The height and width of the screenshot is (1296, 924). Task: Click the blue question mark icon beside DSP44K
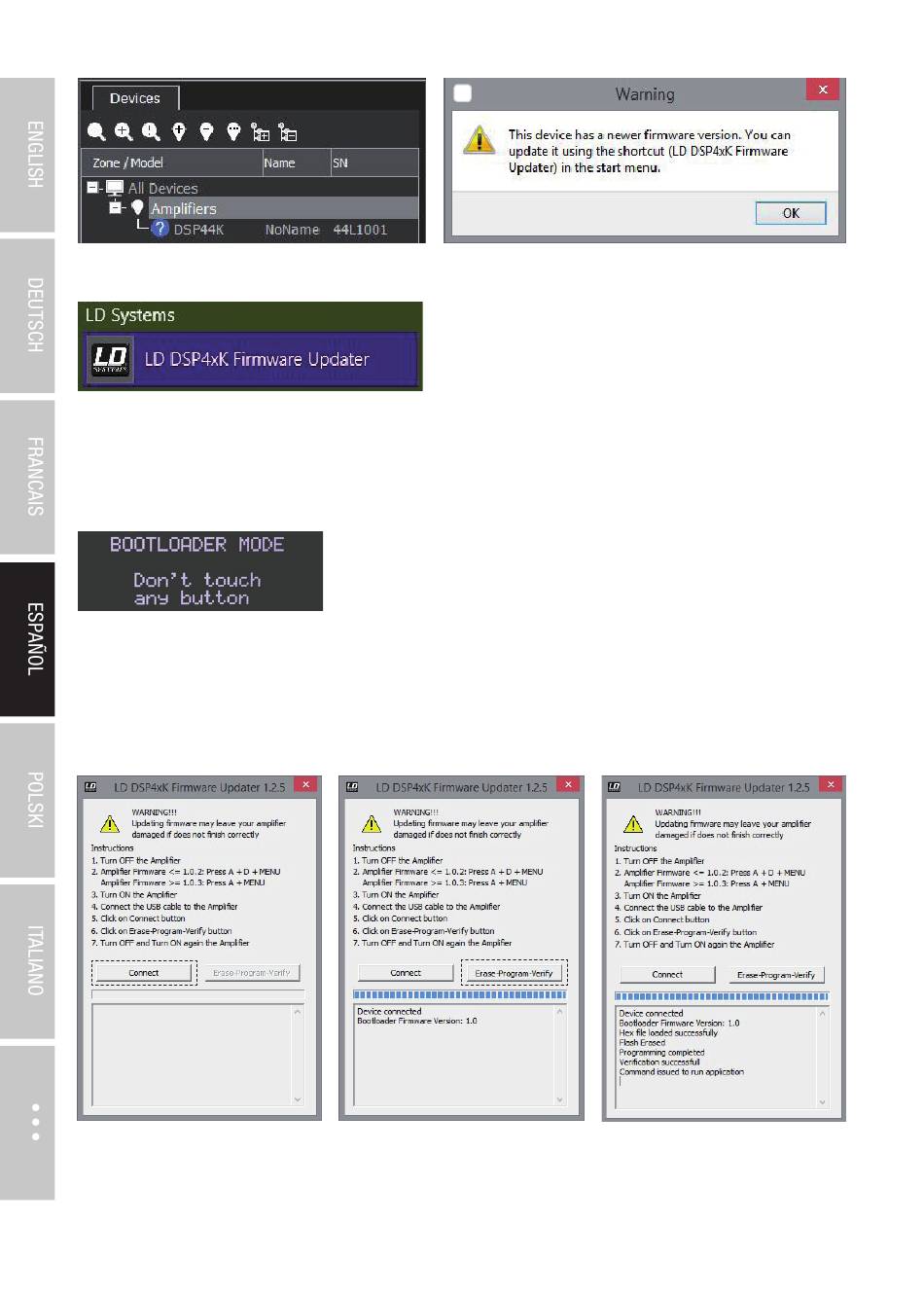pyautogui.click(x=160, y=230)
